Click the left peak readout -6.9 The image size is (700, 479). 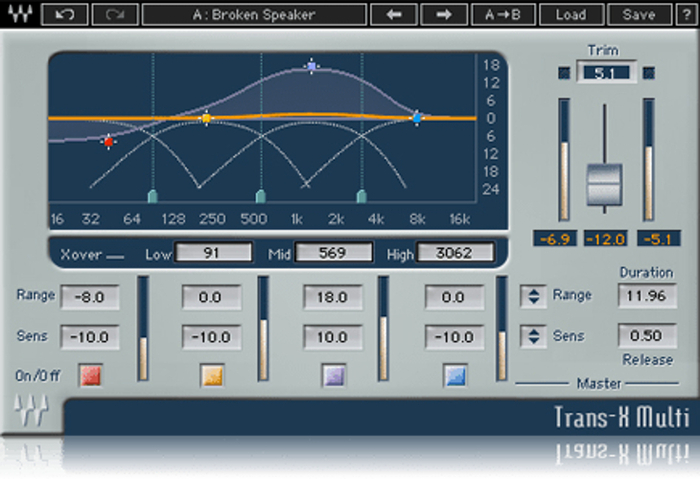[x=555, y=239]
